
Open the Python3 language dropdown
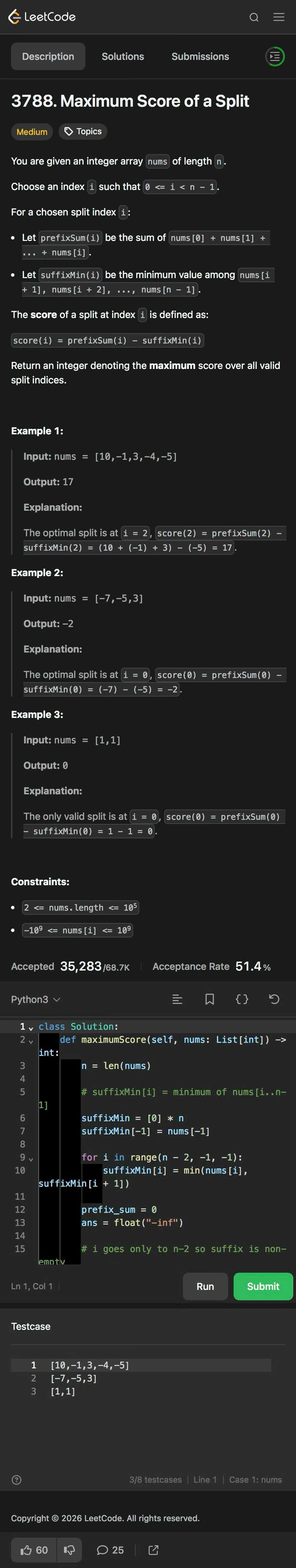coord(35,999)
